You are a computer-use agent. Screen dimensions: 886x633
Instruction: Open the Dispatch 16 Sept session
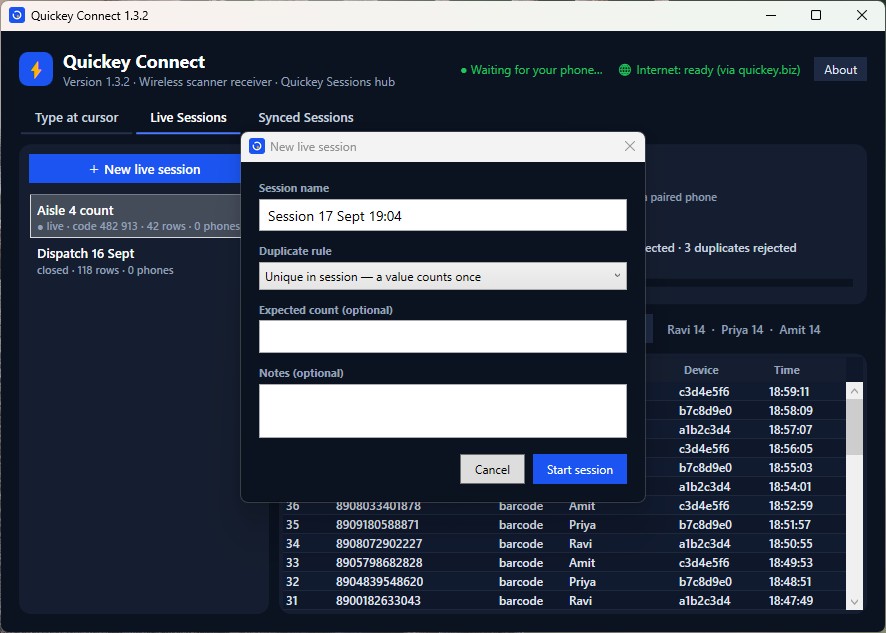pyautogui.click(x=136, y=261)
